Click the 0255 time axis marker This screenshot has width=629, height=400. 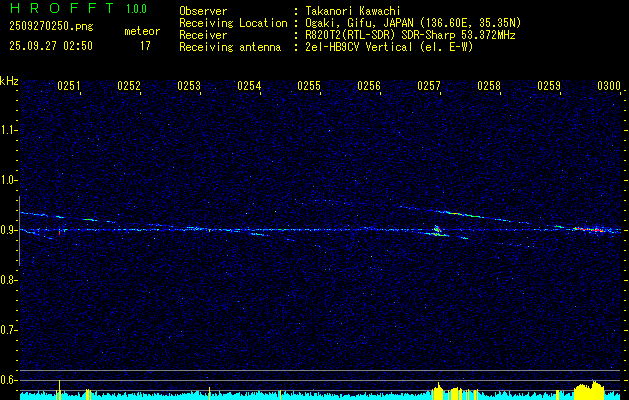coord(309,86)
